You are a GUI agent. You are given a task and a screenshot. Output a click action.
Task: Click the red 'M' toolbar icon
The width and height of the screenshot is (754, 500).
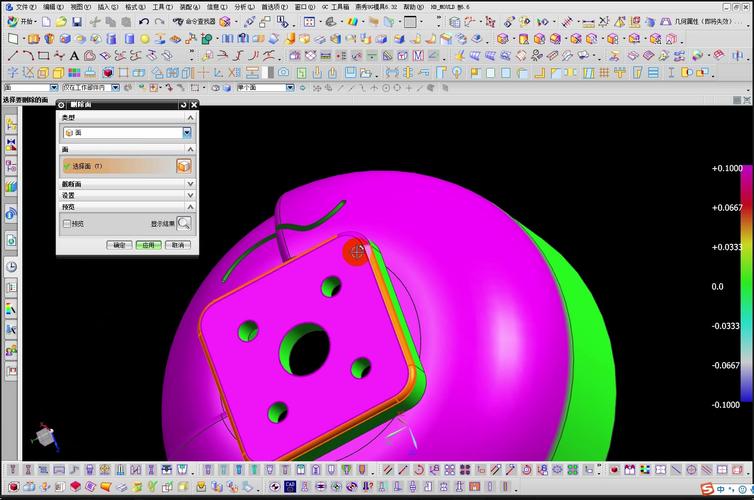(418, 56)
